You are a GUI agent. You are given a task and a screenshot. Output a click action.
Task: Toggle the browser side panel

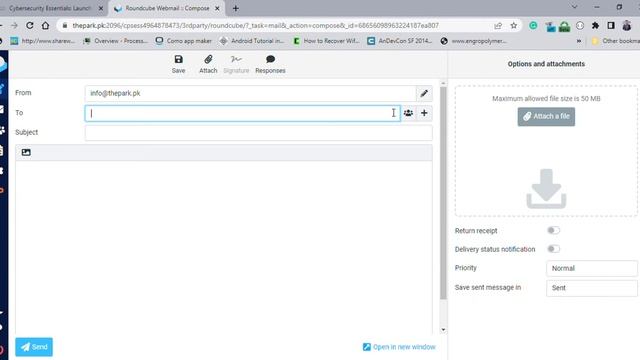[x=611, y=26]
